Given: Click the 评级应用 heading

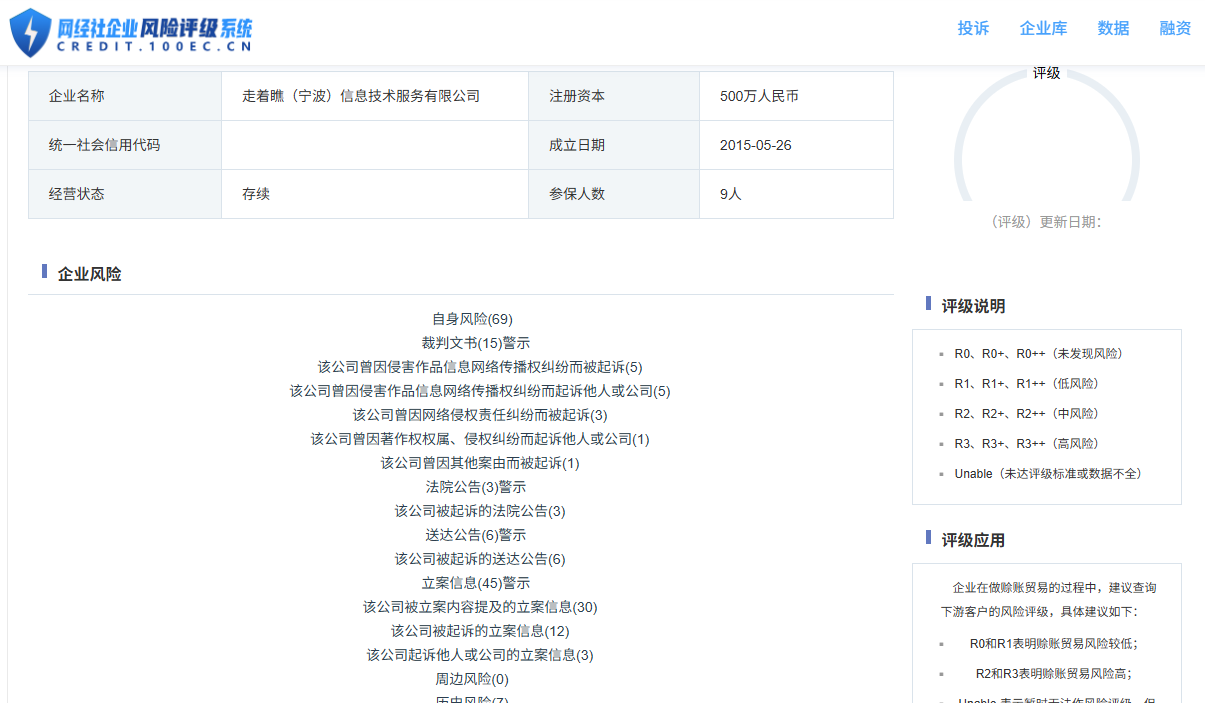Looking at the screenshot, I should tap(973, 540).
